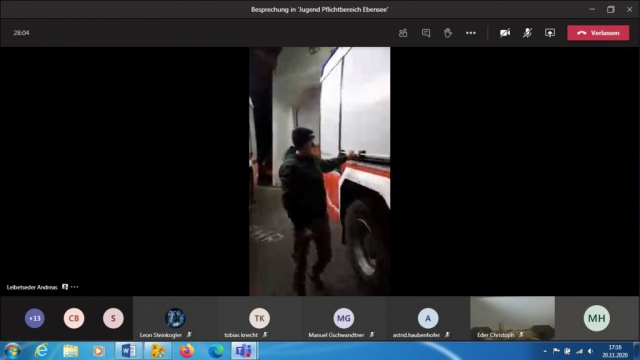Open Word from the taskbar
640x360 pixels.
tap(129, 351)
